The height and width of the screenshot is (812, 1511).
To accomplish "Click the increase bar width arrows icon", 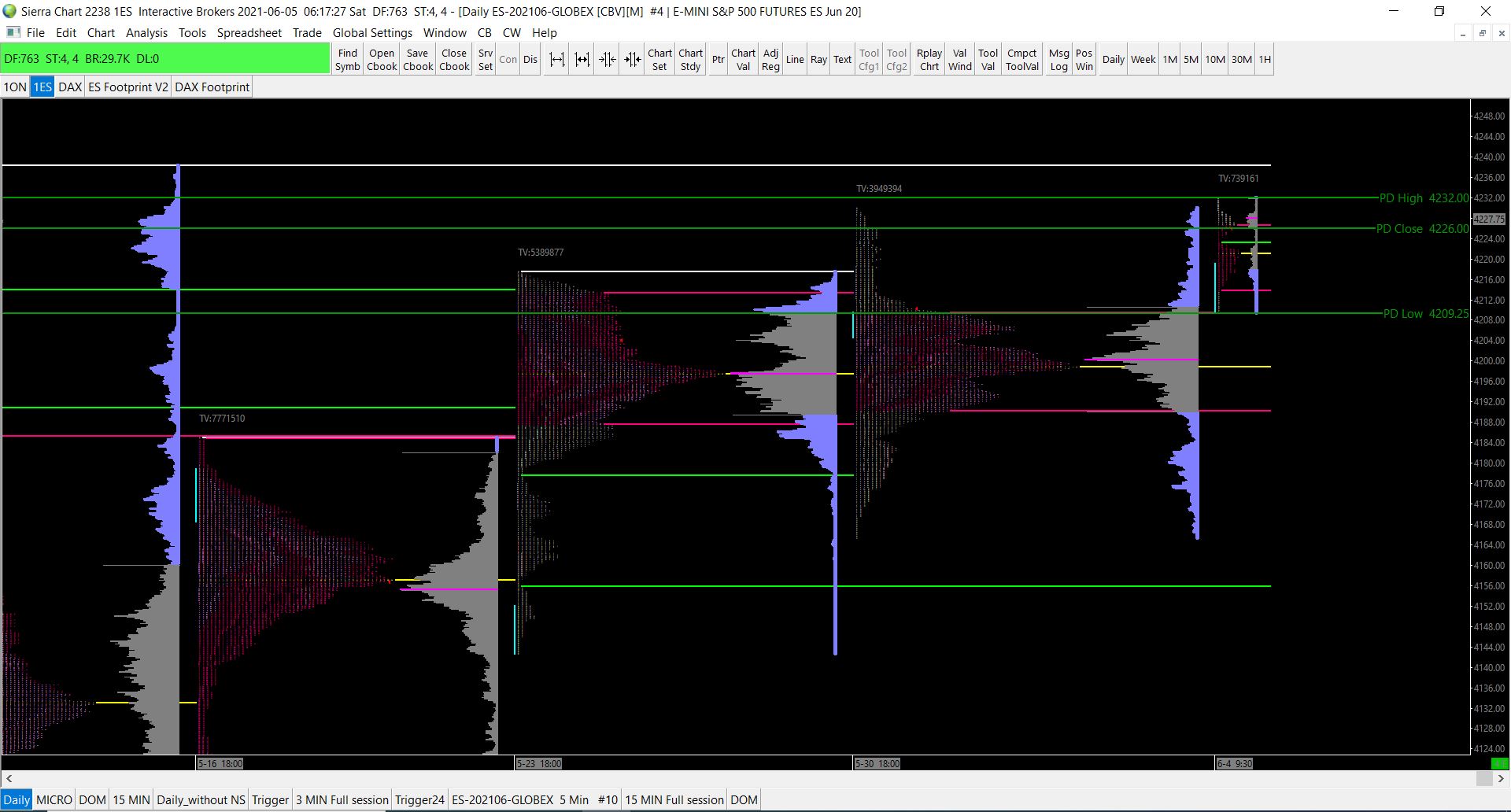I will click(x=582, y=60).
